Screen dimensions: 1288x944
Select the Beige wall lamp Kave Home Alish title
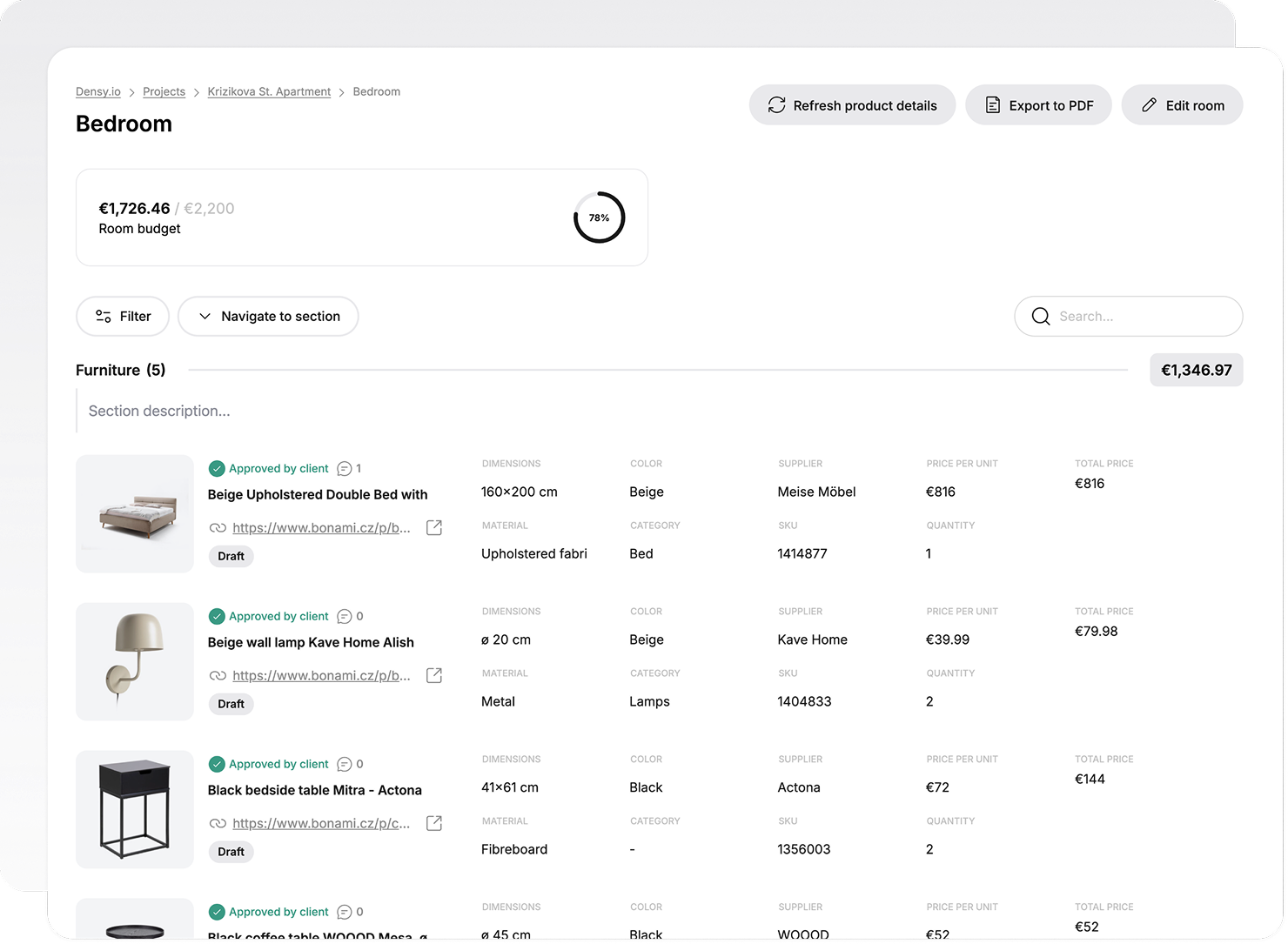pos(311,642)
